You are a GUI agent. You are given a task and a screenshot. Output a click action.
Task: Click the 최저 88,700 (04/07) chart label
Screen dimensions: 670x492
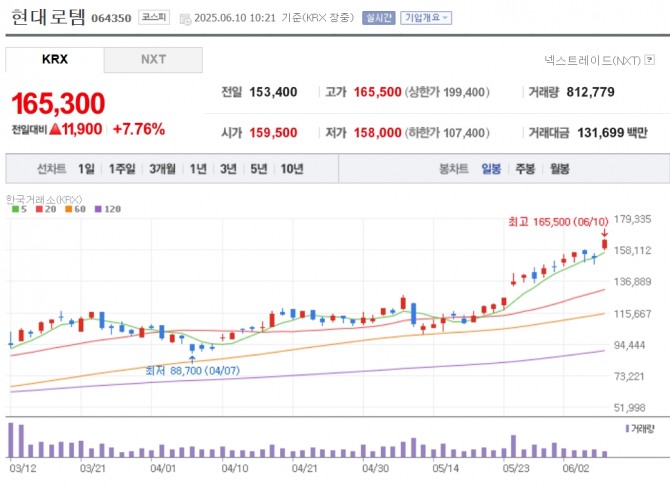pyautogui.click(x=192, y=370)
